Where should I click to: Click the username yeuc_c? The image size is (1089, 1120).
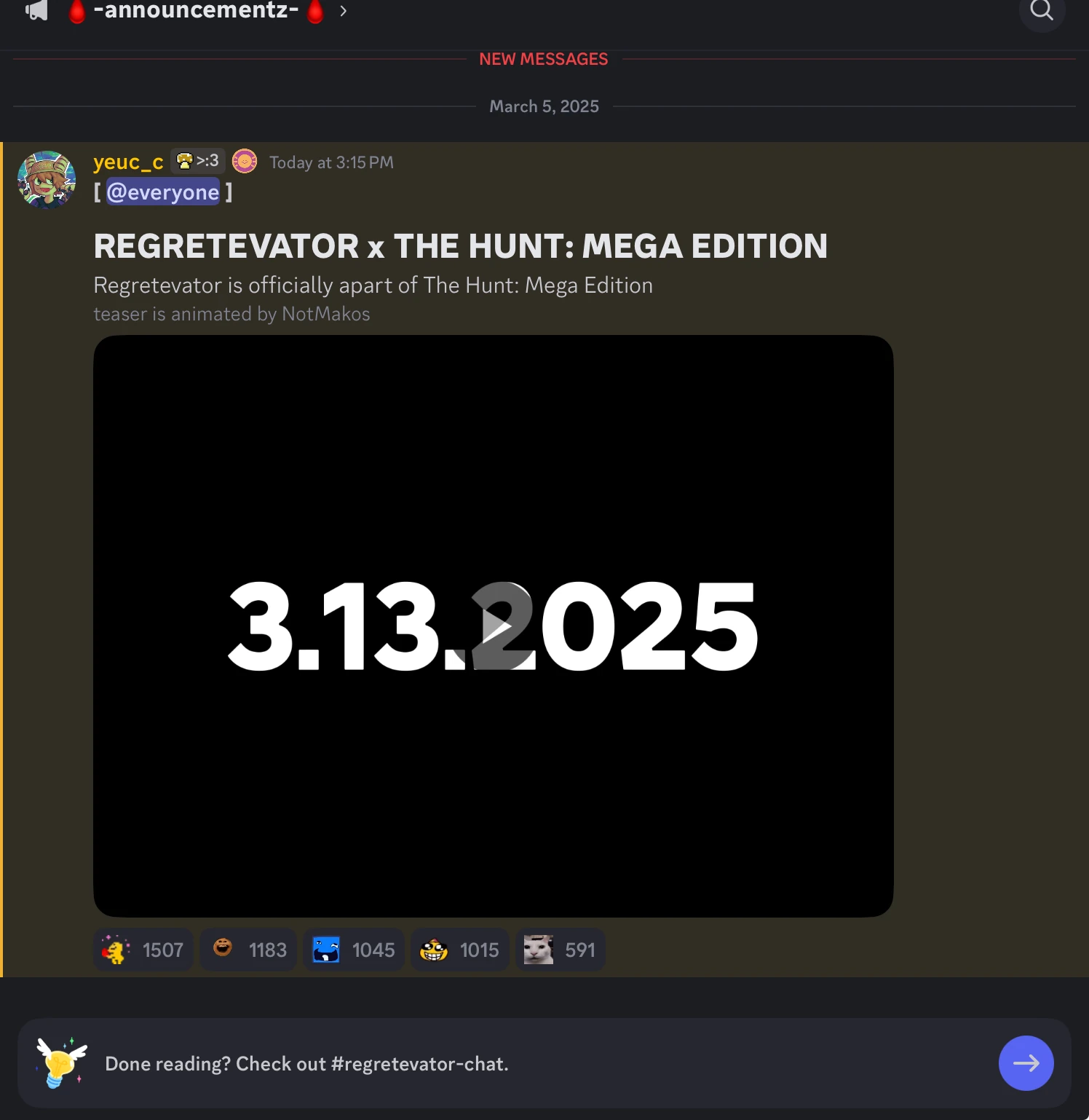point(127,161)
